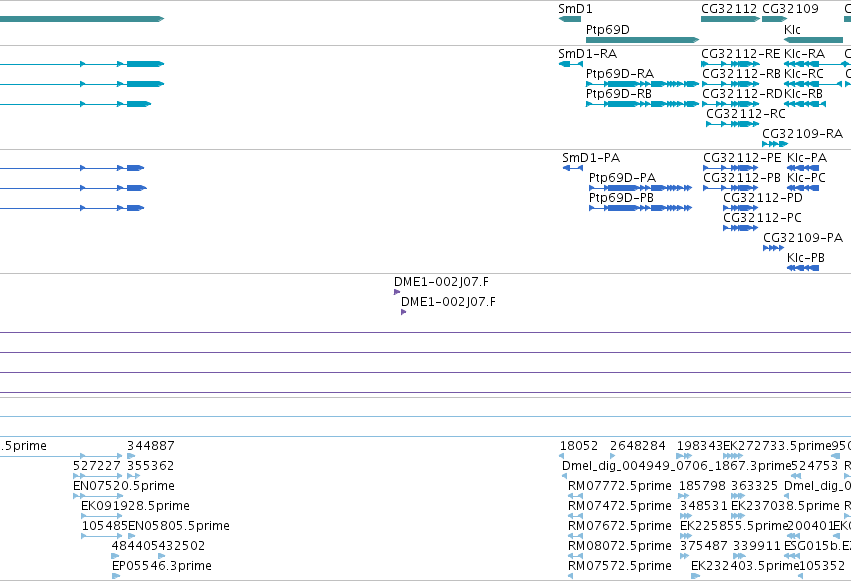Select insertion feature 2648284
The width and height of the screenshot is (851, 581).
pos(612,456)
